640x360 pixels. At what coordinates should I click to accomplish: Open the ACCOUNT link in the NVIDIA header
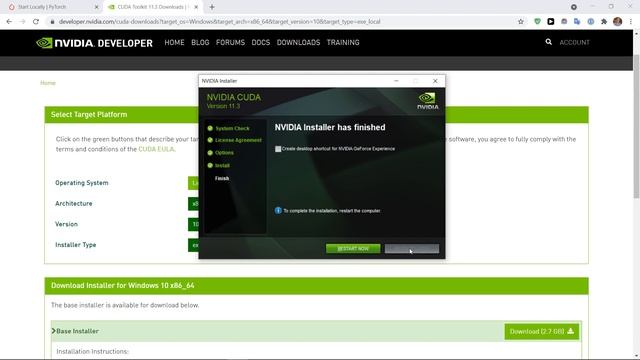coord(574,42)
